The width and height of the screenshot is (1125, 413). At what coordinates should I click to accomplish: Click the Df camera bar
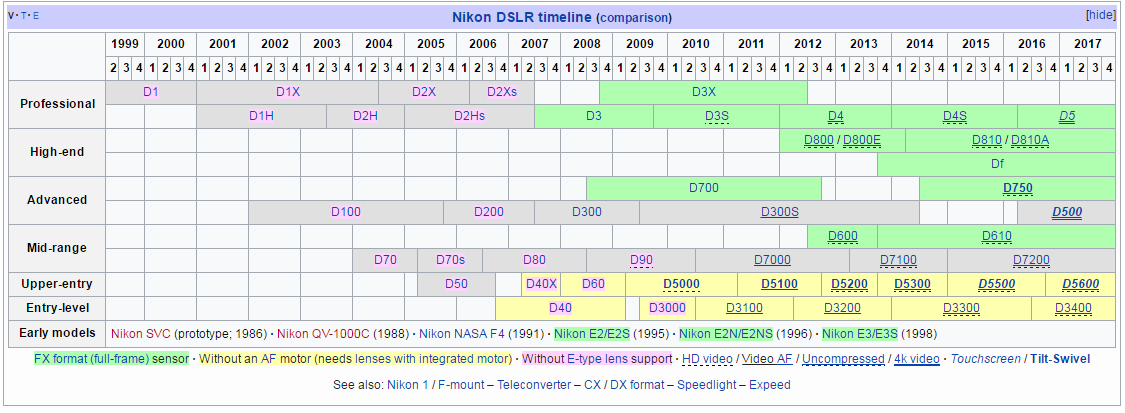pos(996,164)
